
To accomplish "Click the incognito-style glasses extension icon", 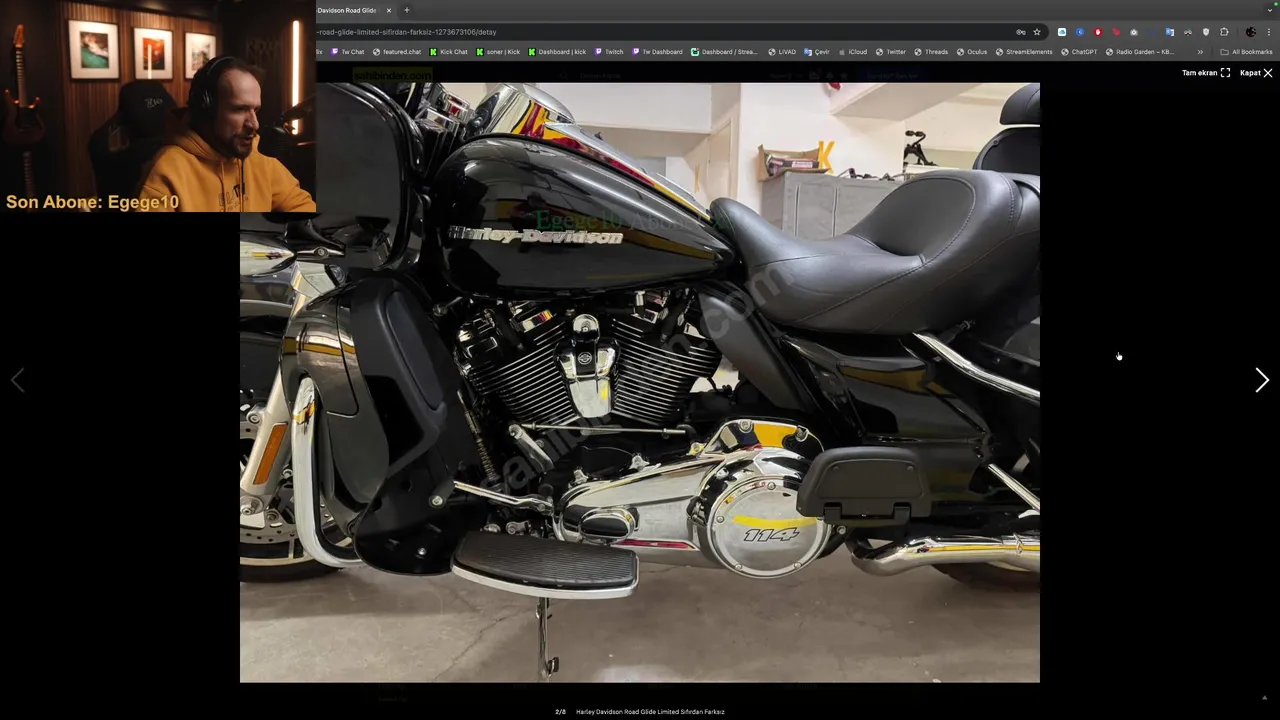I will [1188, 32].
